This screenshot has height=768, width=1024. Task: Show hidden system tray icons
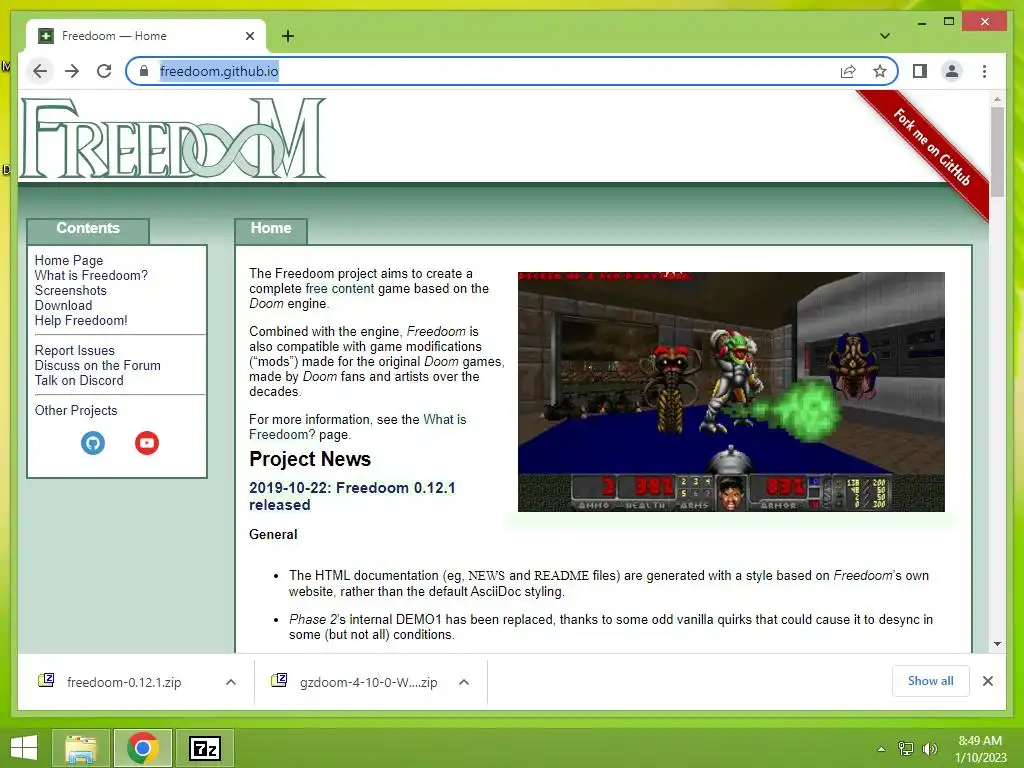tap(881, 749)
